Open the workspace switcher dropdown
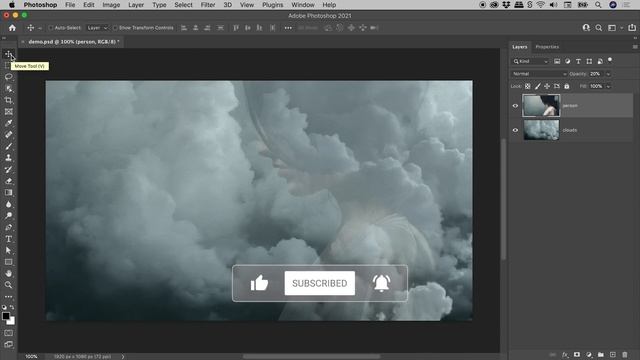The width and height of the screenshot is (640, 360). point(614,28)
